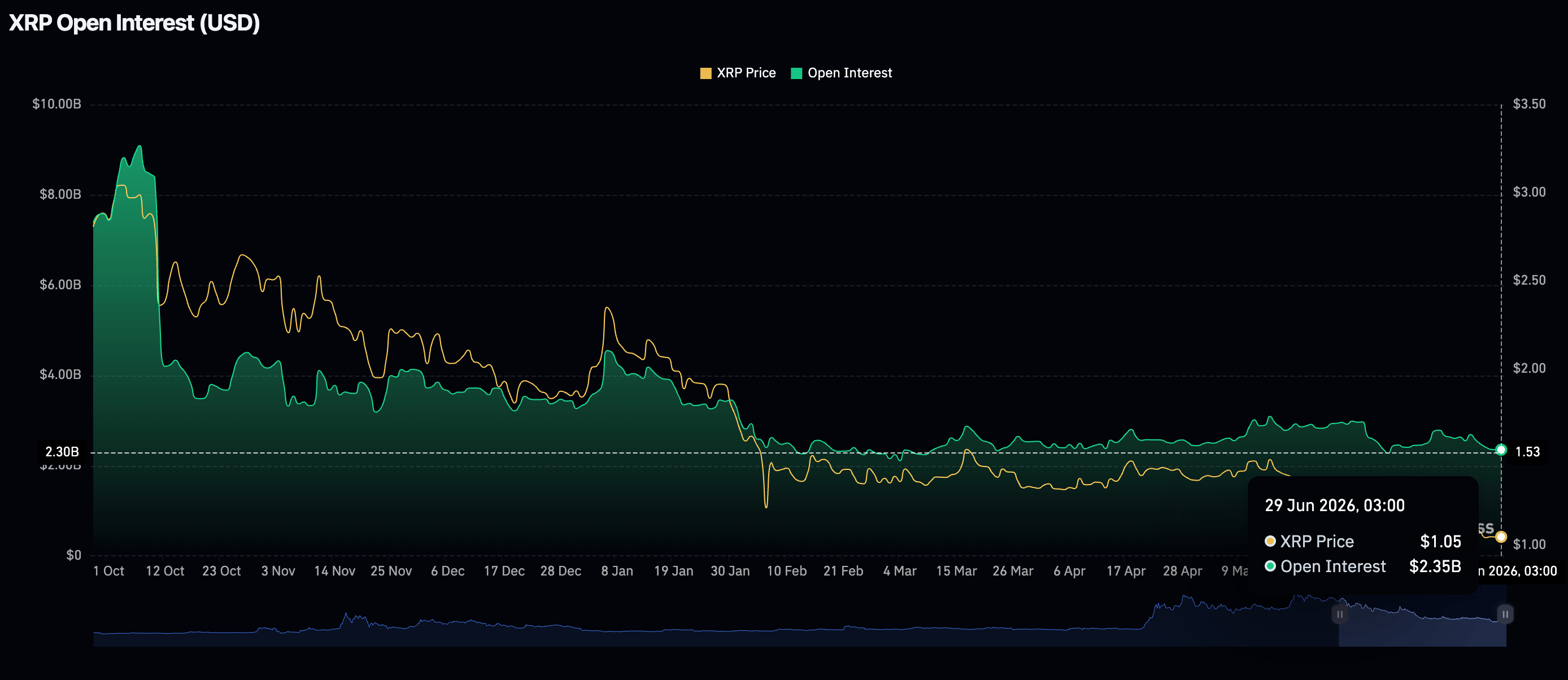The image size is (1568, 680).
Task: Click the yellow XRP Price legend swatch
Action: point(705,73)
